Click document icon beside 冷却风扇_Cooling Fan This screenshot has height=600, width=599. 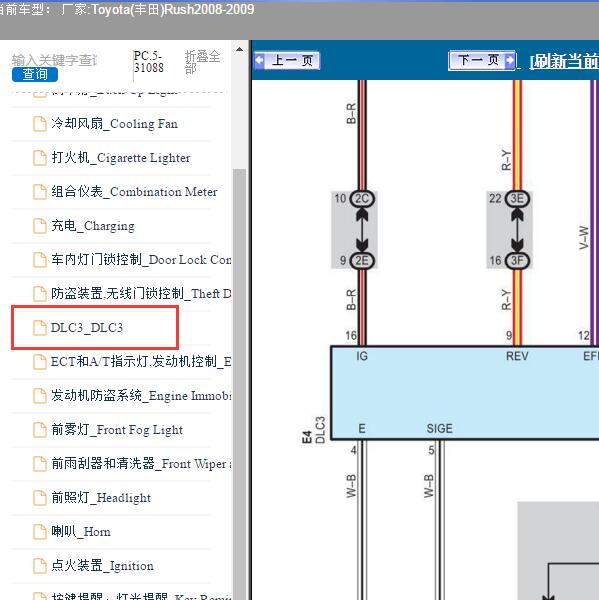(x=40, y=124)
